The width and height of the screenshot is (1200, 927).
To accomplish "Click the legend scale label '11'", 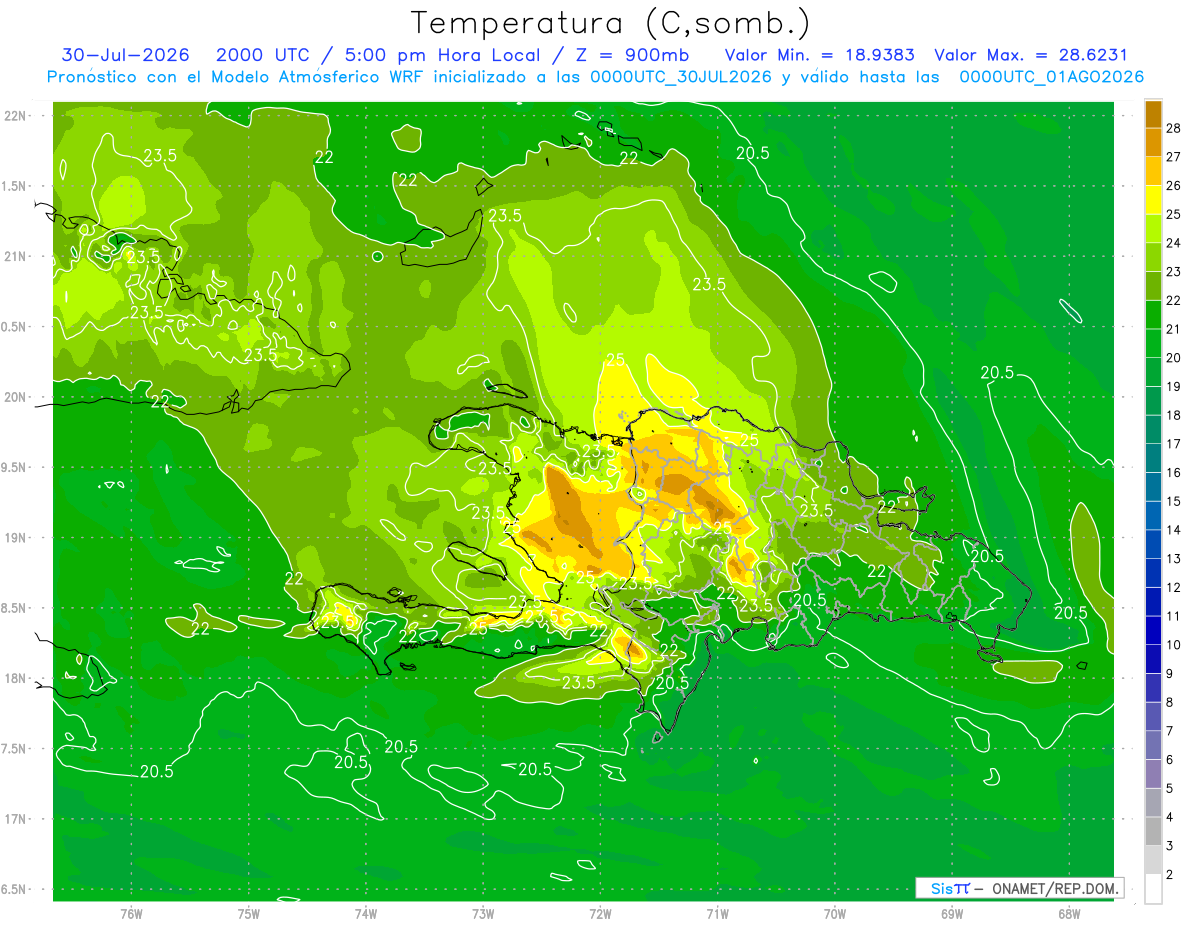I will [1173, 616].
